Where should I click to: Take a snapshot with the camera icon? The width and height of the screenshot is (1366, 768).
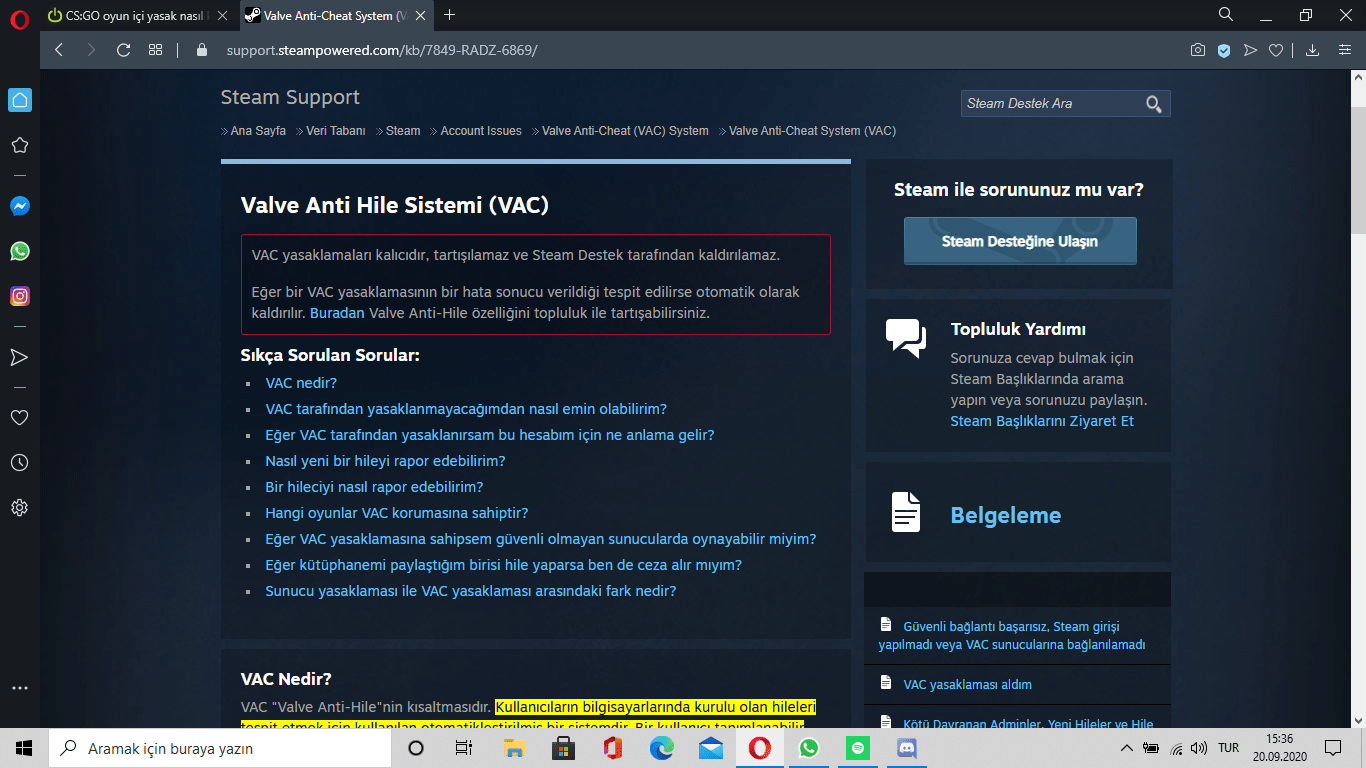(x=1198, y=50)
